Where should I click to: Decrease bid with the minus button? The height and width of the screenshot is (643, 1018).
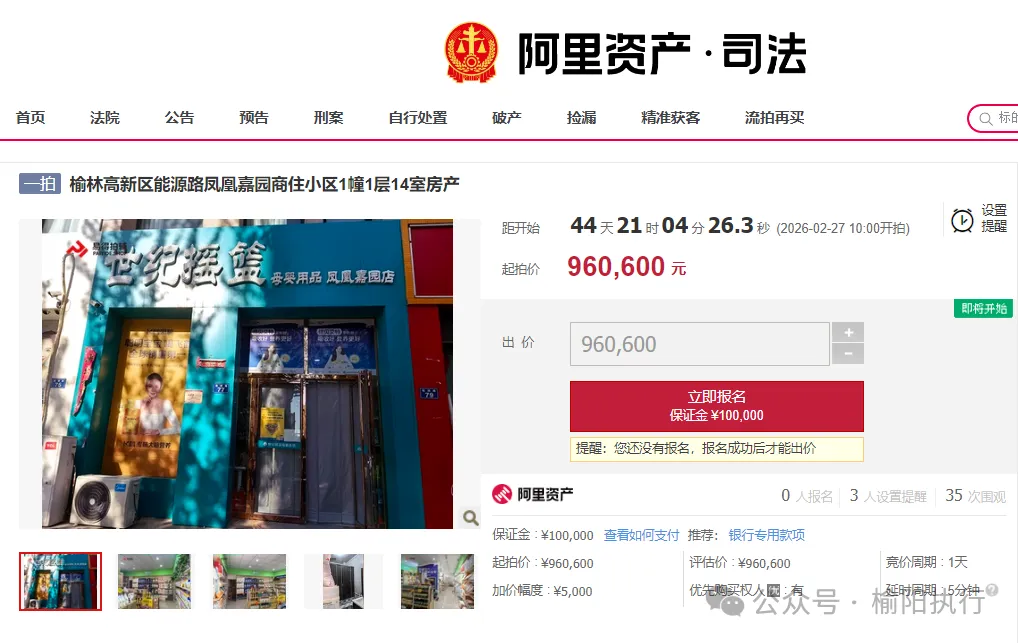click(848, 354)
